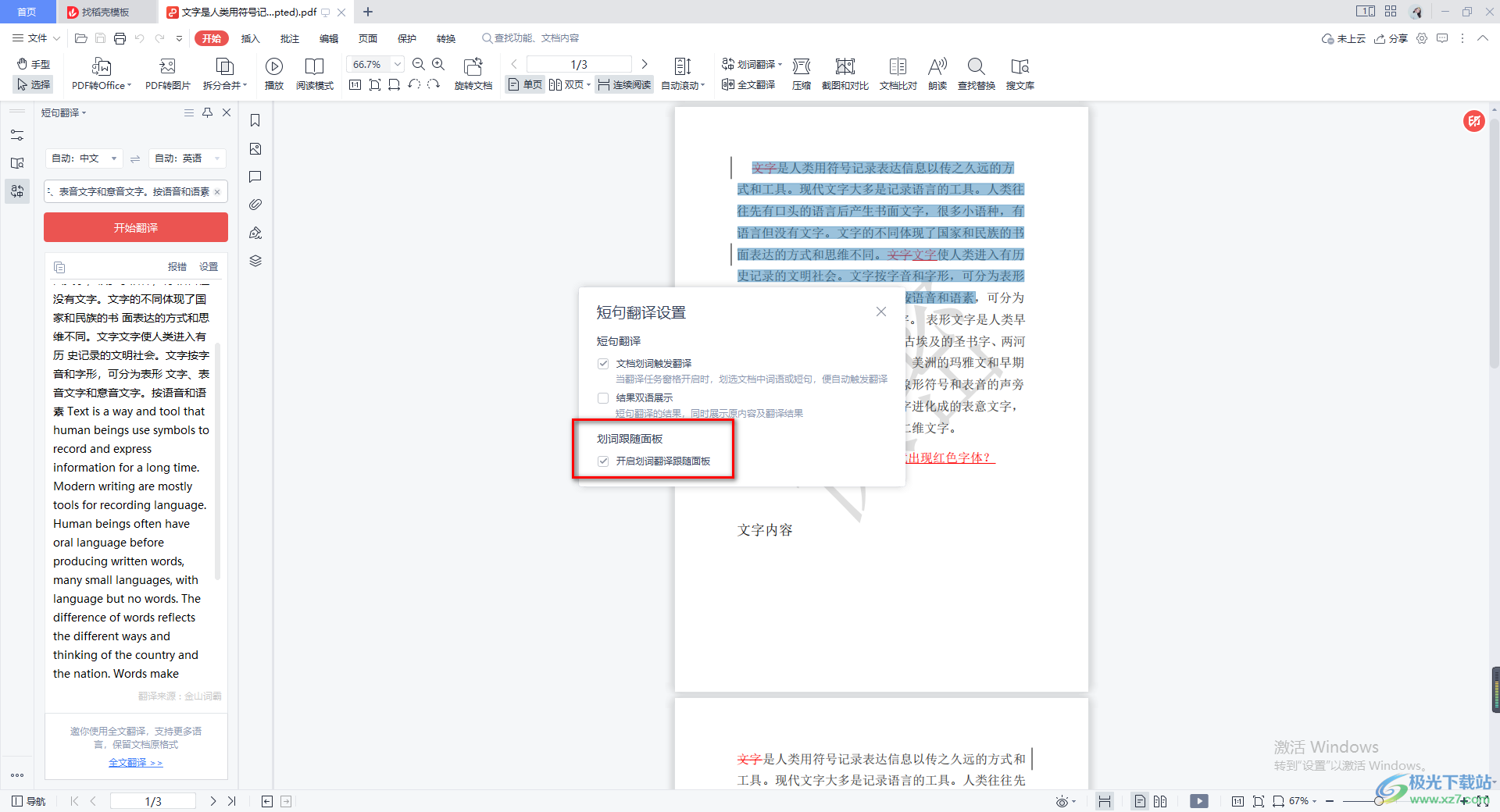Toggle 开启划词翻译跟随面板 checkbox
Viewport: 1500px width, 812px height.
(603, 461)
